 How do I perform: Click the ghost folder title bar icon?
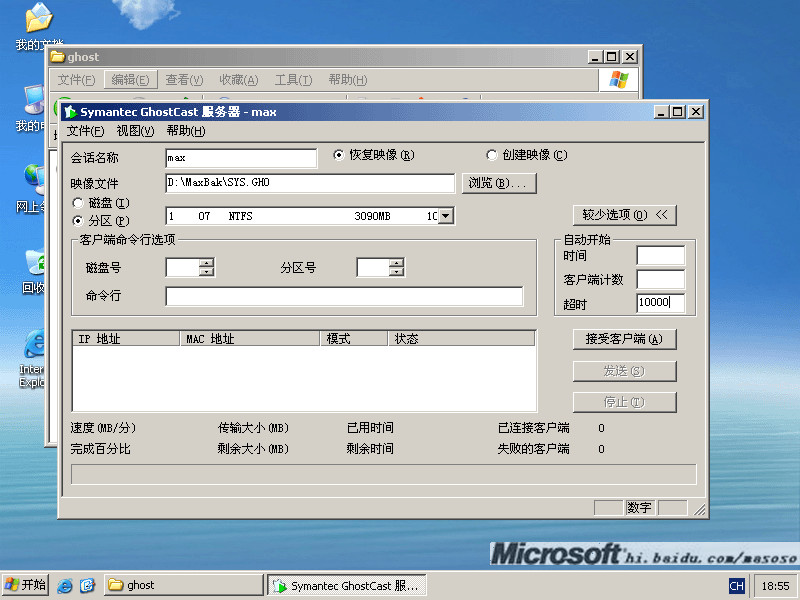58,57
